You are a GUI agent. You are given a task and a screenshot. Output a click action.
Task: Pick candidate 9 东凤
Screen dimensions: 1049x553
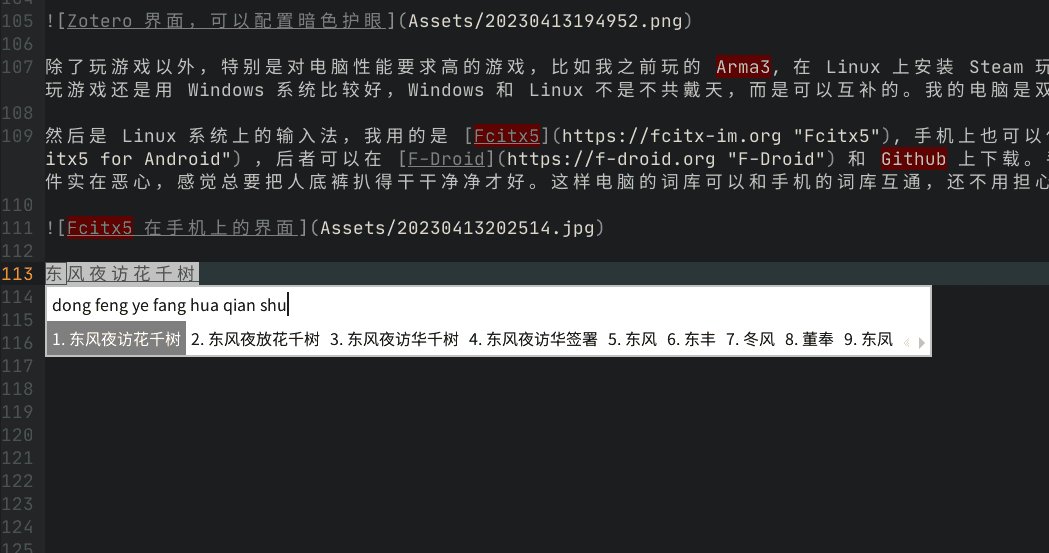pos(868,339)
